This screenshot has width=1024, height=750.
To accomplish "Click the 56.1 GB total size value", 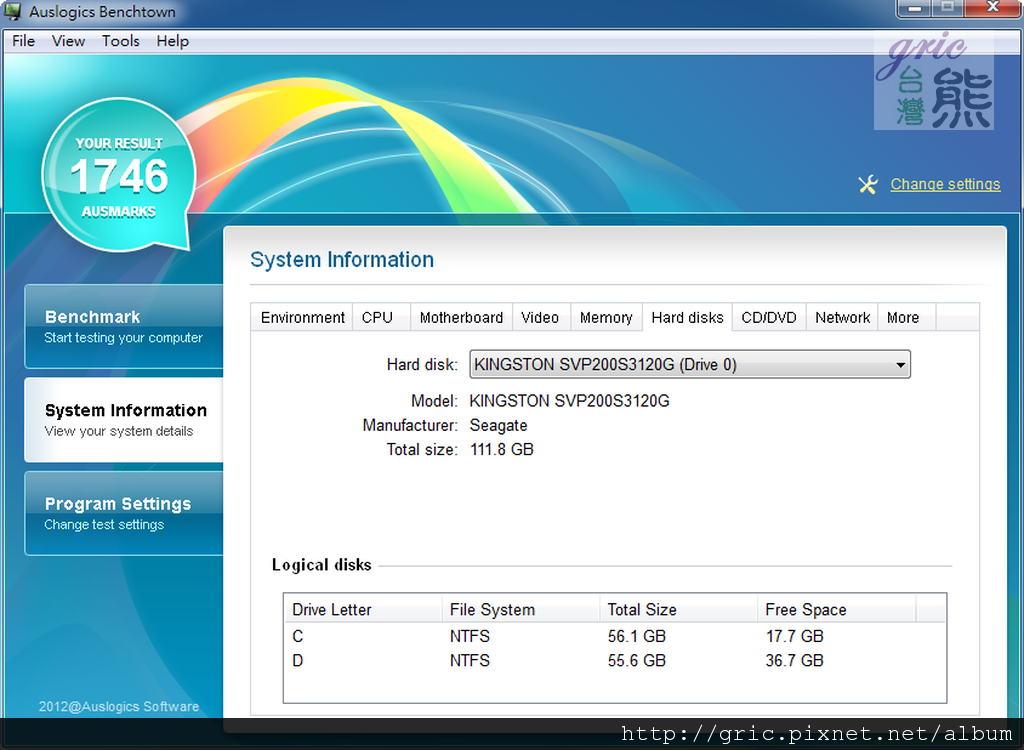I will [x=637, y=636].
